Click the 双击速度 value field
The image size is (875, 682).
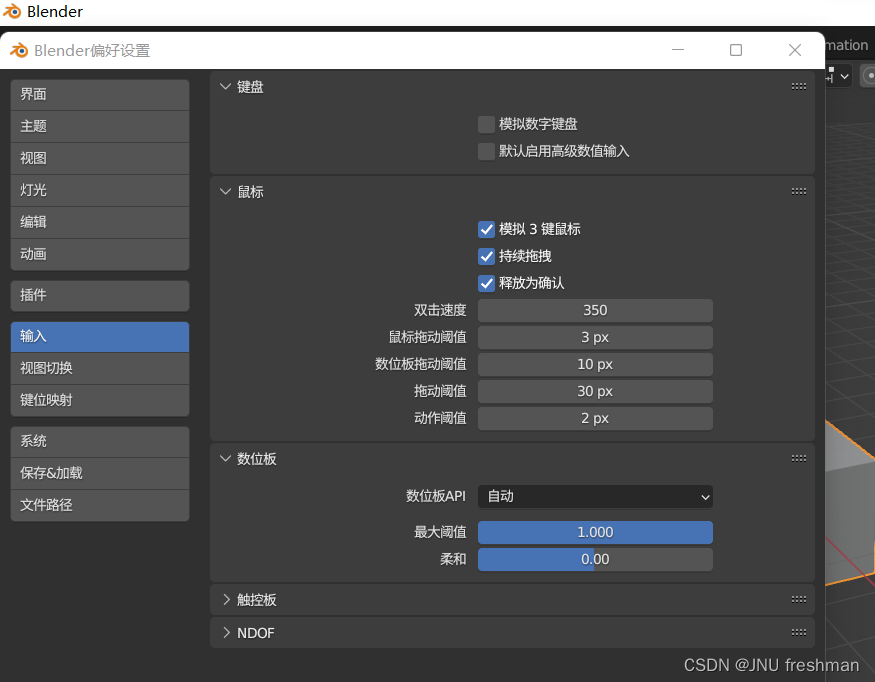pos(595,310)
